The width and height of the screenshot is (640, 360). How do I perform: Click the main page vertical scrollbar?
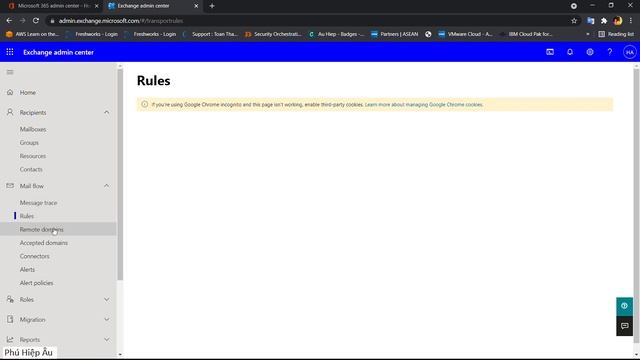click(636, 206)
